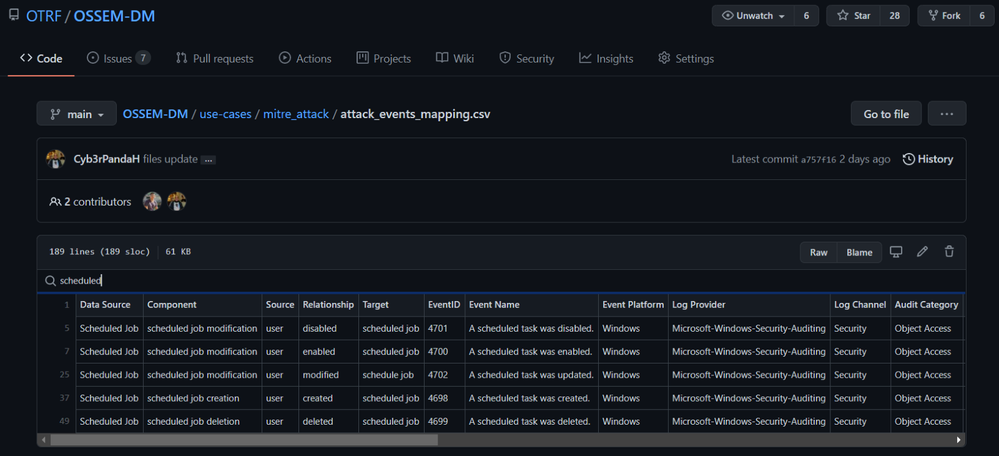Click the EventID column header

(x=444, y=304)
